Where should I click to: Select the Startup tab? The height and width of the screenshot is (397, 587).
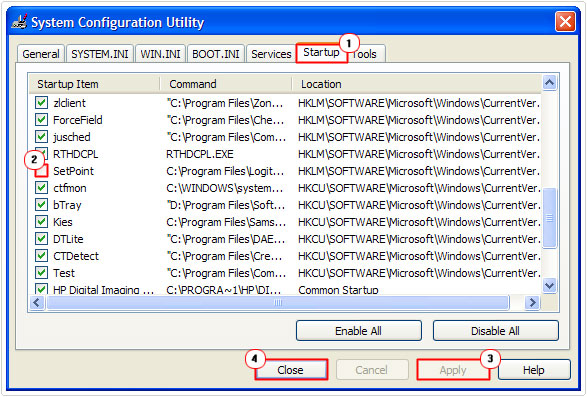[x=321, y=52]
